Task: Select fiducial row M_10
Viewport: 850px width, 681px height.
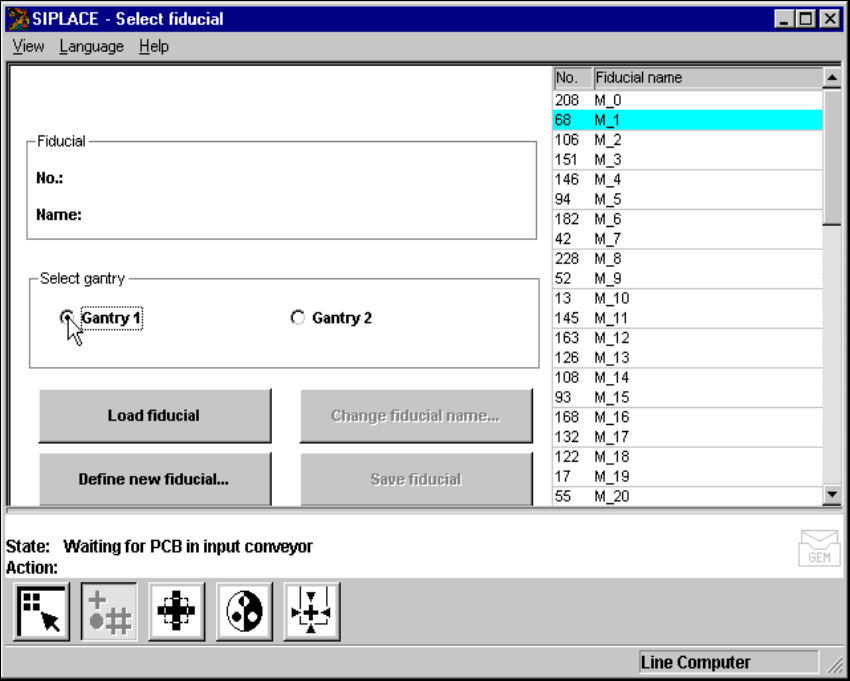Action: coord(687,298)
